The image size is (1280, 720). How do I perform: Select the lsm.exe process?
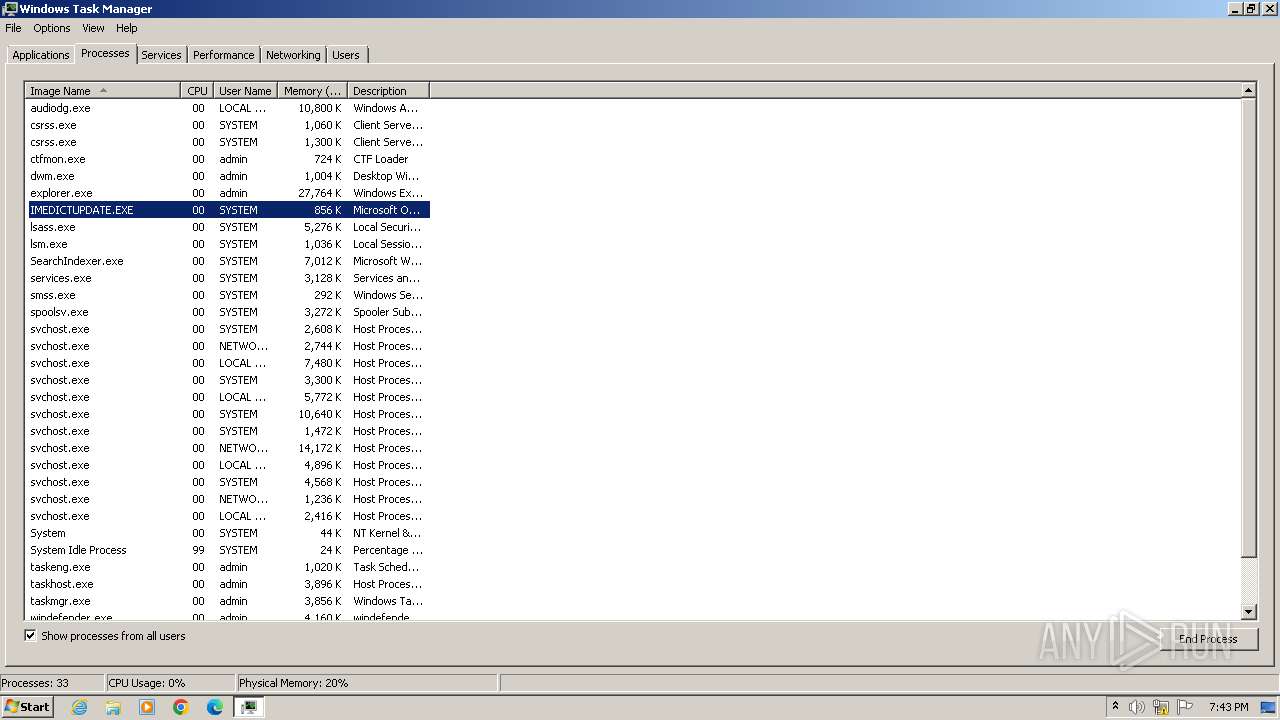228,244
